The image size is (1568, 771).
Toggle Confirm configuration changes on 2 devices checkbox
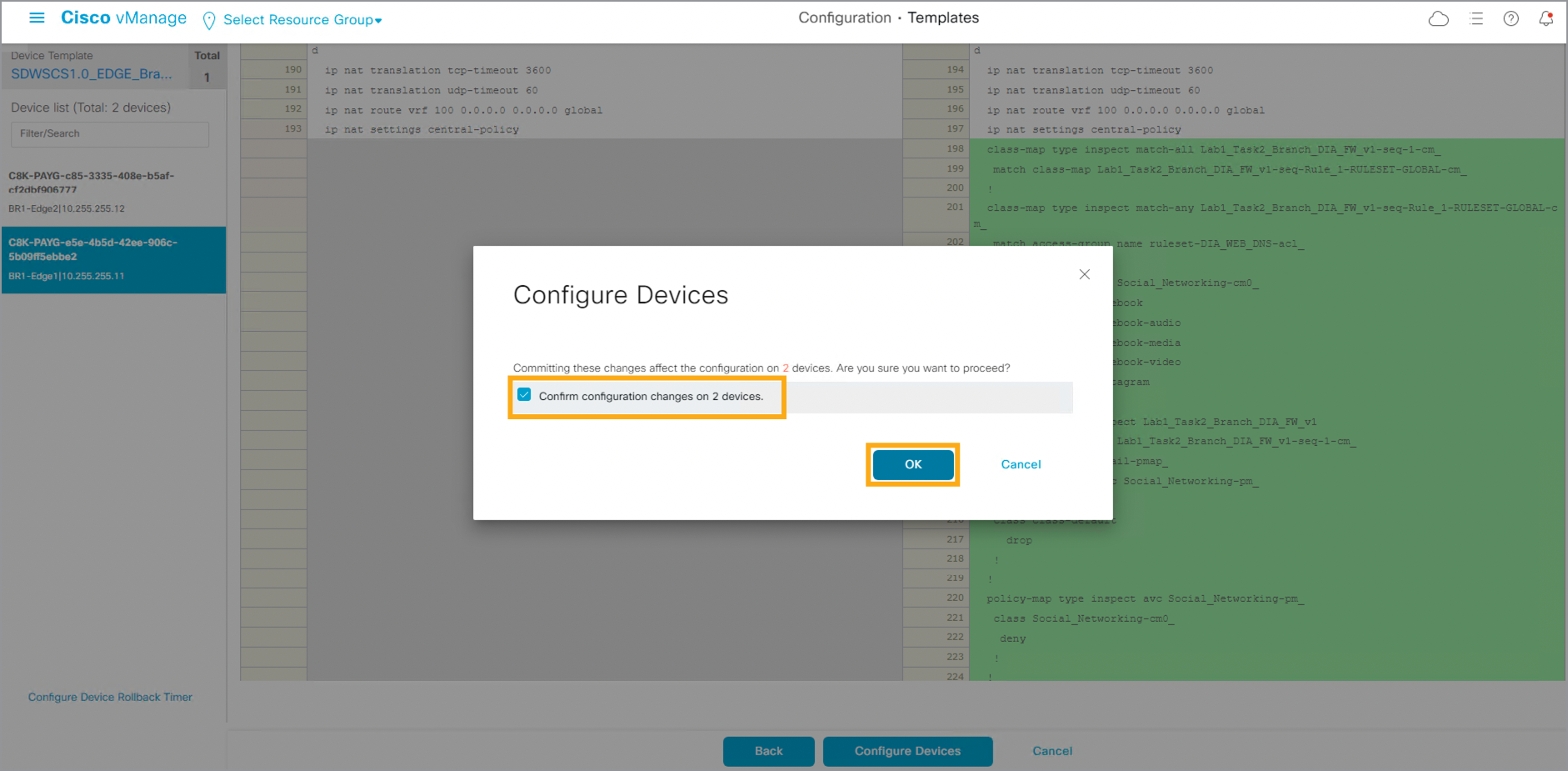[x=524, y=395]
